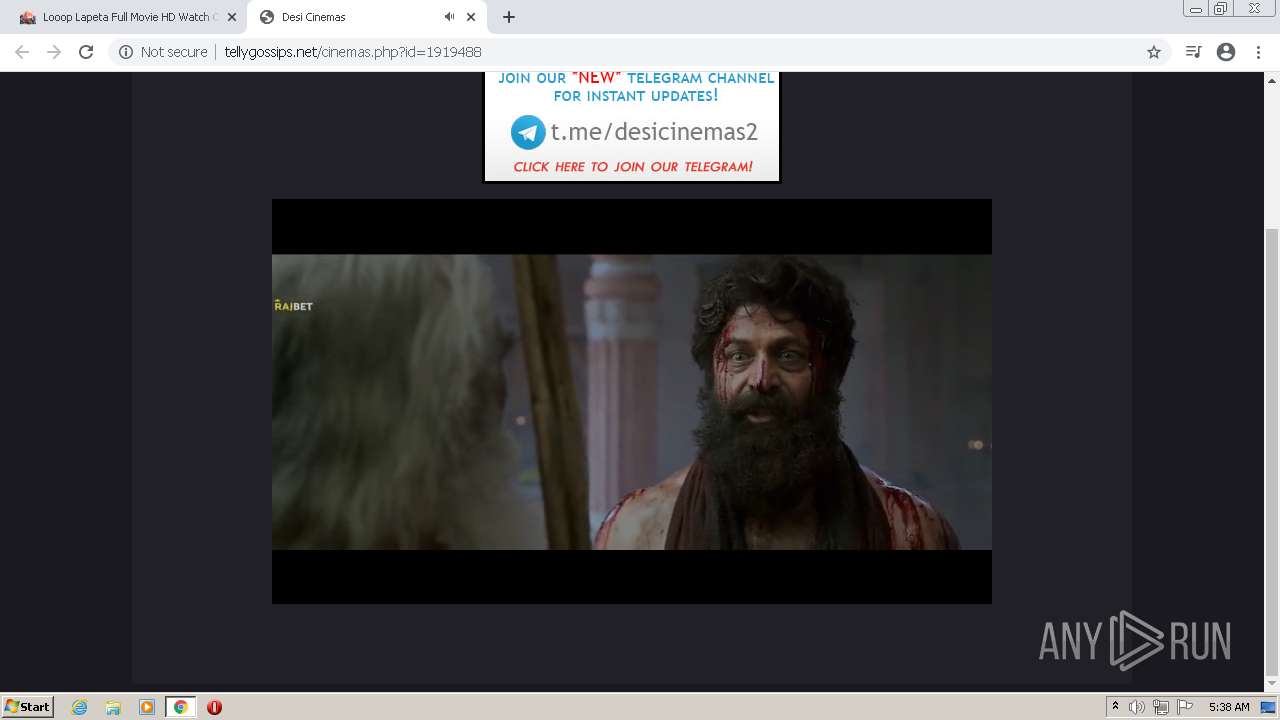Screen dimensions: 1280x720
Task: Click Show desktop tray icon
Action: click(x=1269, y=707)
